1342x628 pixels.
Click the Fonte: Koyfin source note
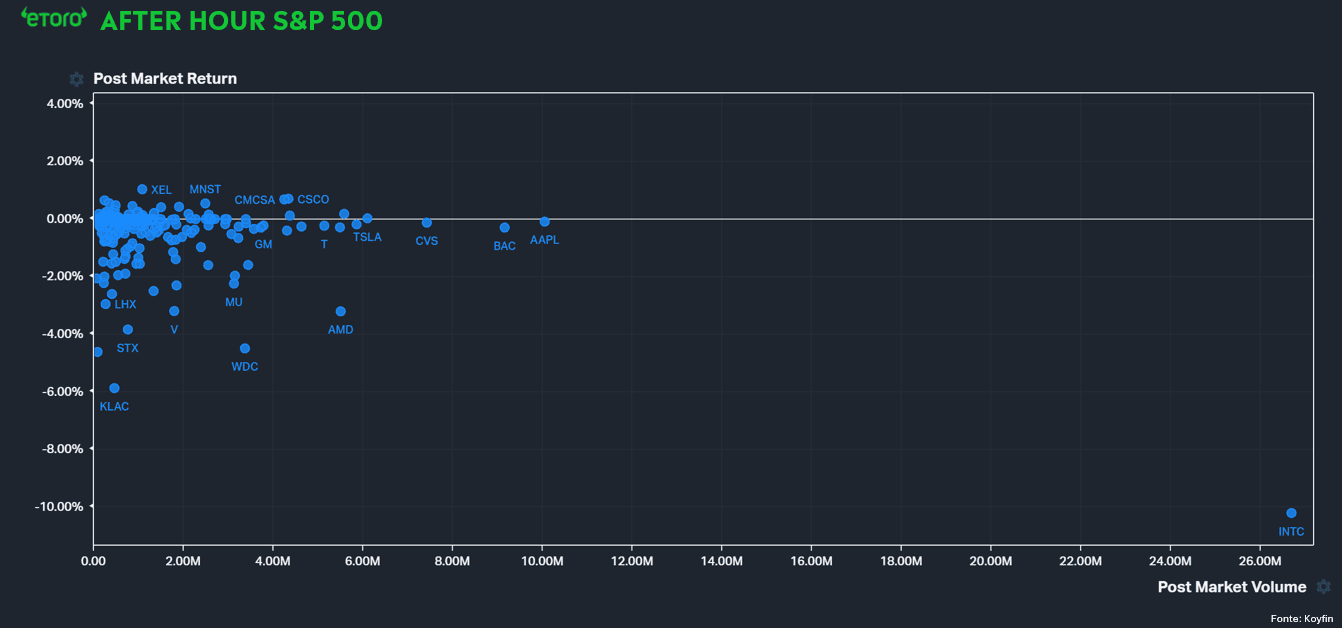pos(1302,620)
